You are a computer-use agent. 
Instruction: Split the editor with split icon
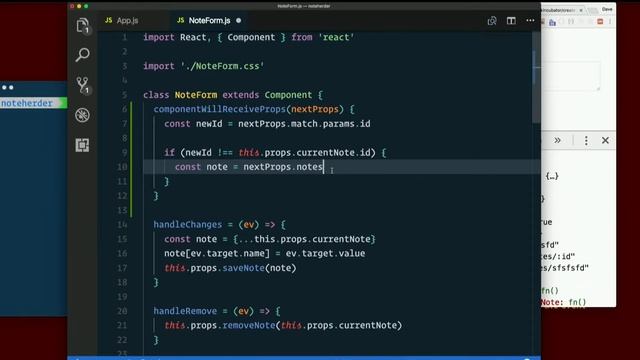pos(511,21)
